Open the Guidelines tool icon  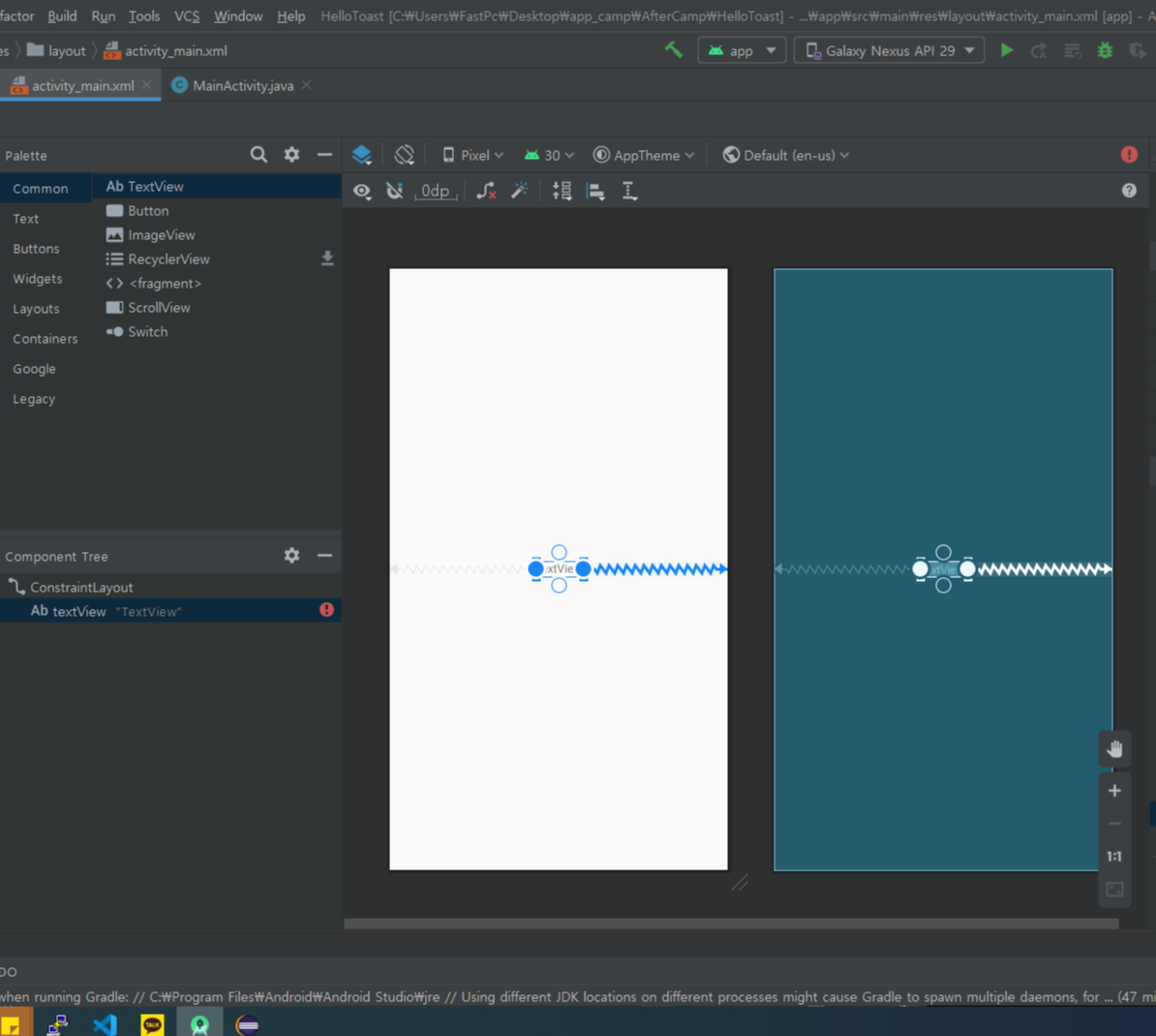[x=629, y=191]
